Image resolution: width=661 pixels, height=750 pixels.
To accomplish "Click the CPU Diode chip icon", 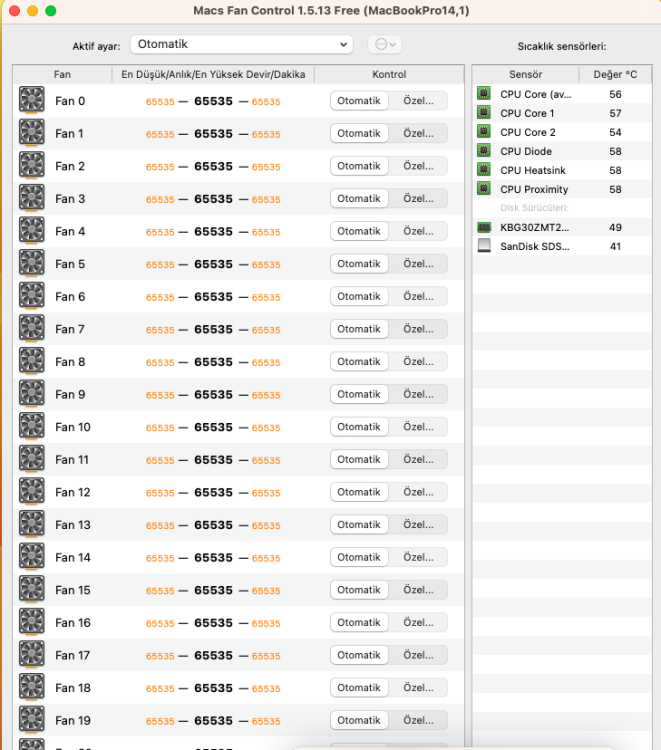I will (484, 150).
